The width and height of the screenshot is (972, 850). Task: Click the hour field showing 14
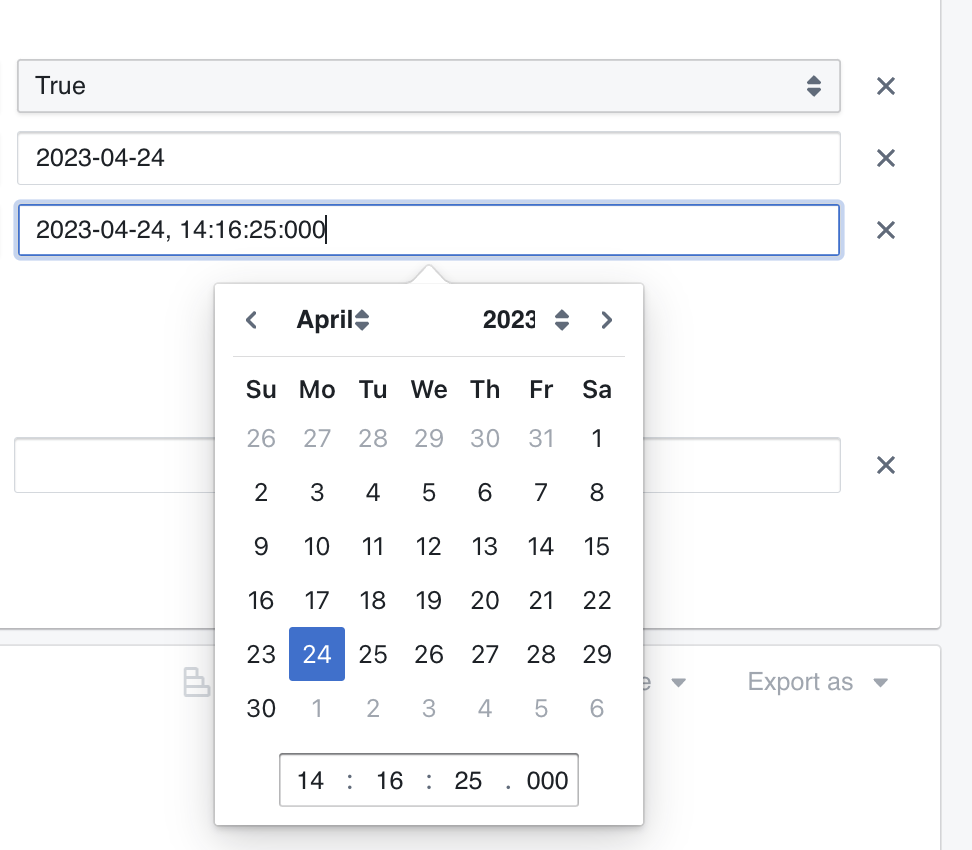(310, 781)
